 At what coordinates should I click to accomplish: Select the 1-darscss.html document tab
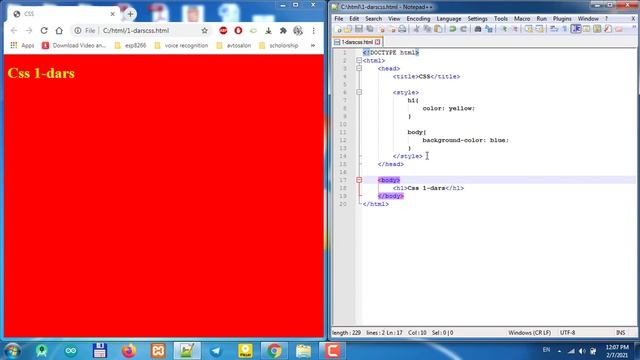[x=358, y=42]
